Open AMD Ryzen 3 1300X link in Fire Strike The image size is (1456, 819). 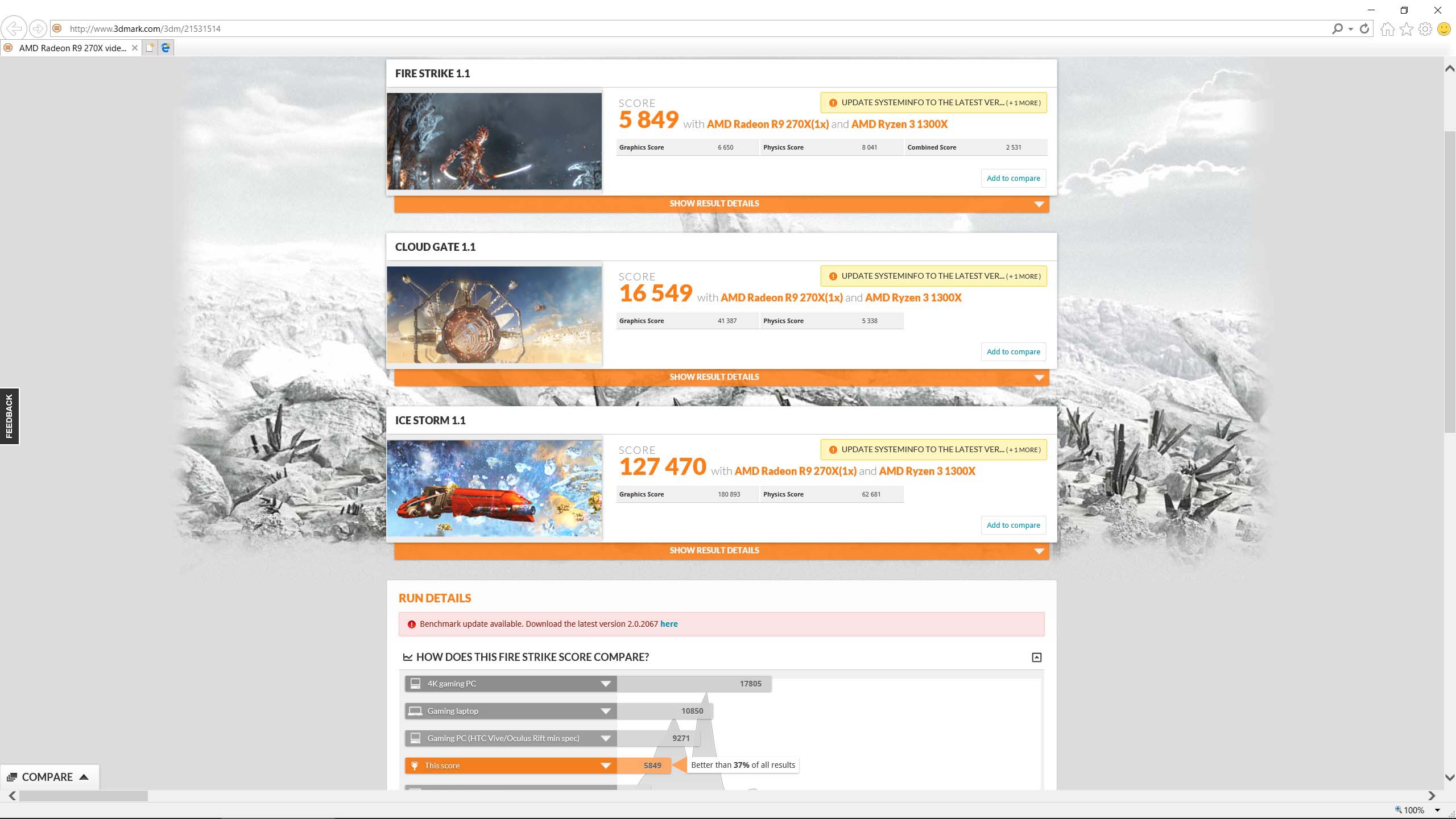899,124
